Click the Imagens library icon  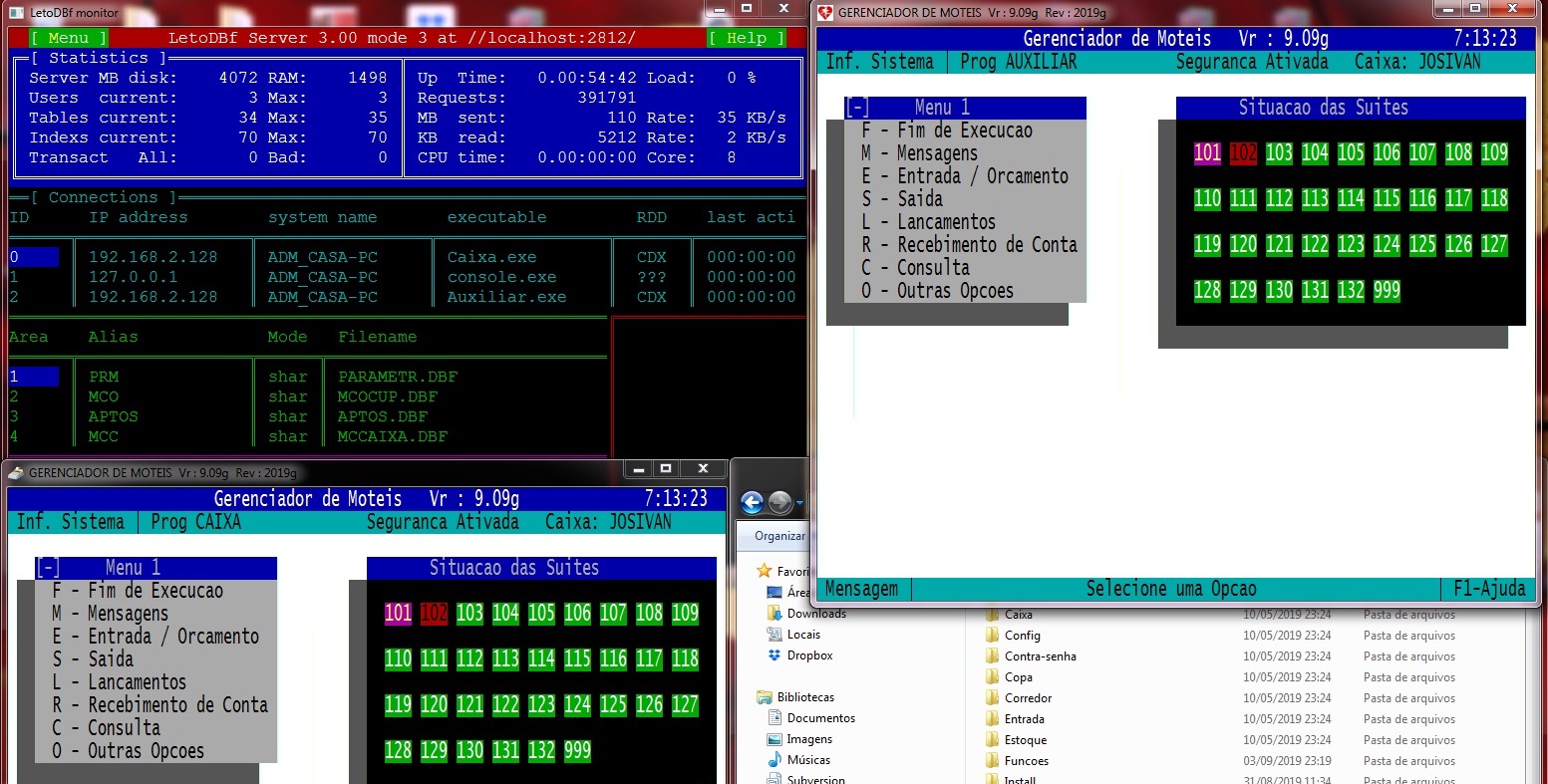coord(774,739)
